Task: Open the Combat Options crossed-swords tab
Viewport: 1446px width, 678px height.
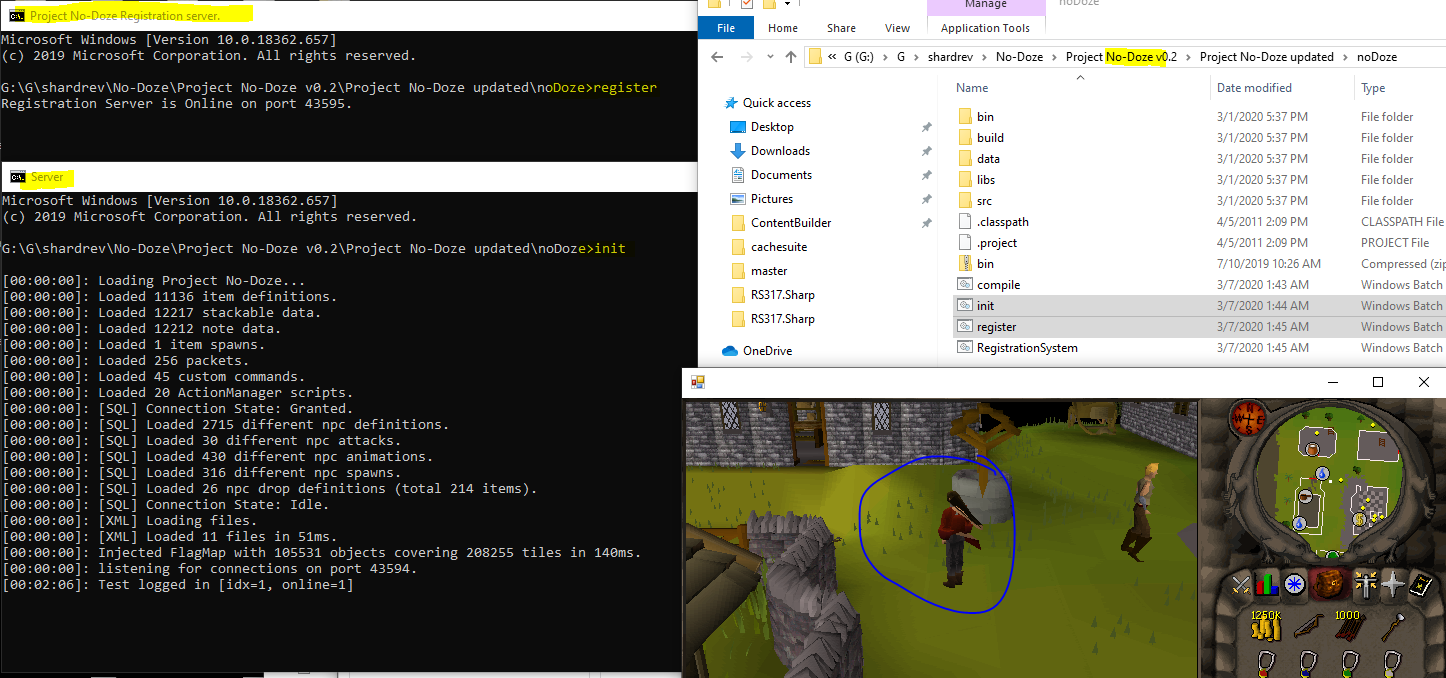Action: pyautogui.click(x=1241, y=584)
